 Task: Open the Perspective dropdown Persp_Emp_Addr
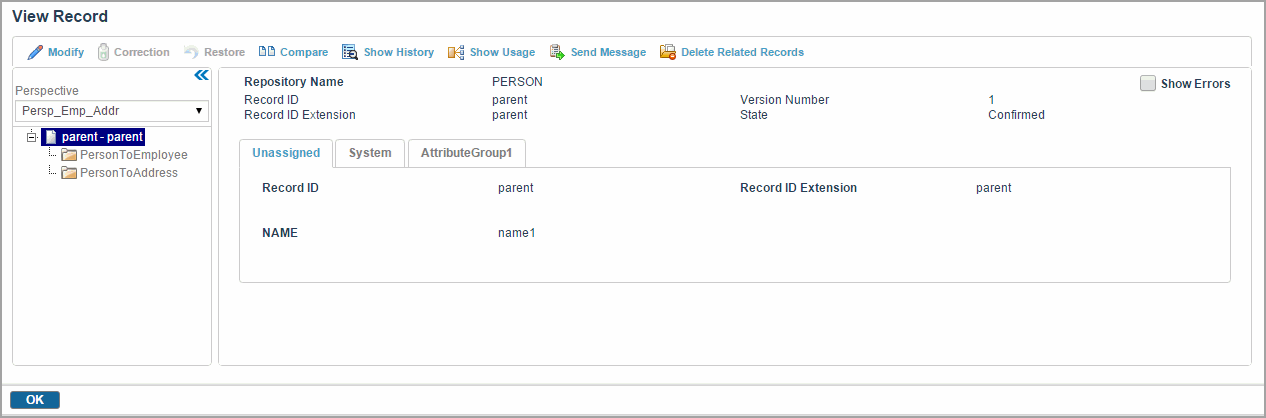point(112,111)
